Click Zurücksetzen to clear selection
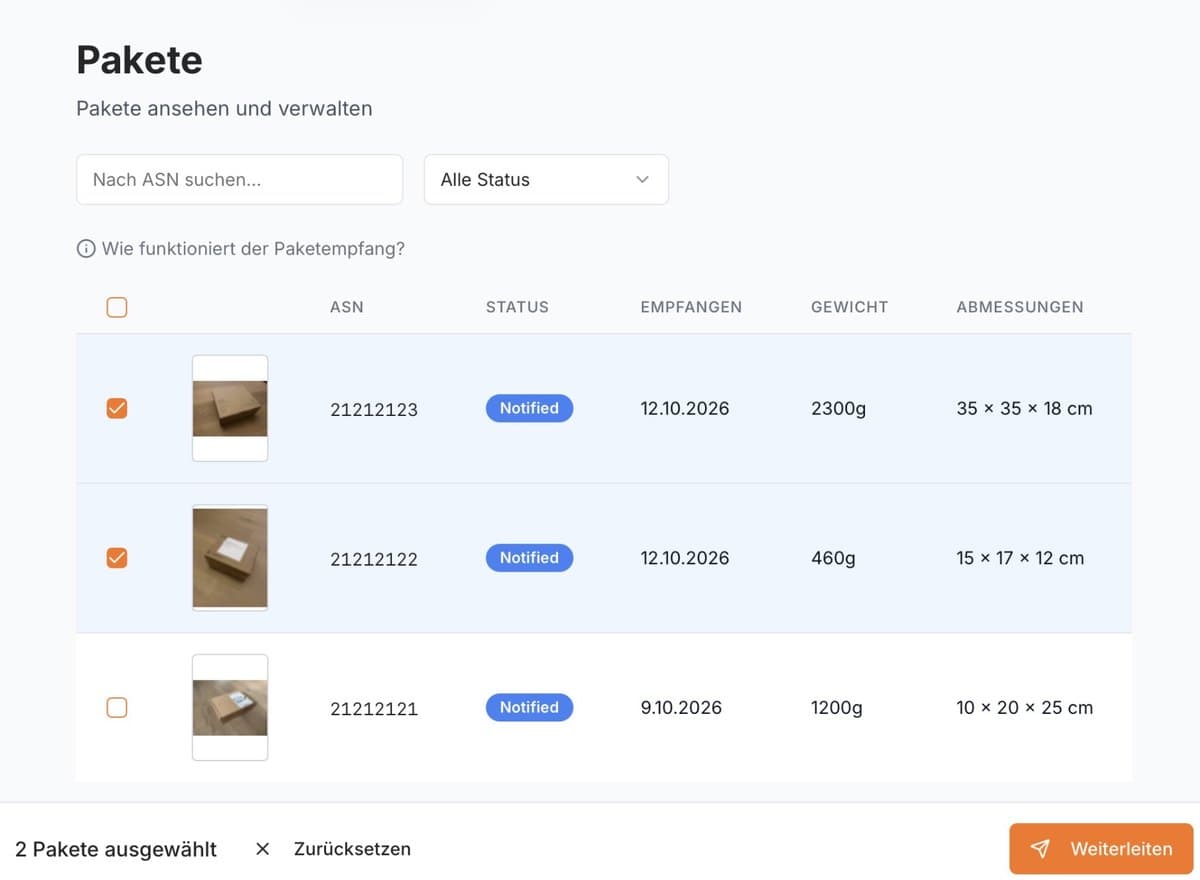This screenshot has width=1200, height=880. coord(352,849)
